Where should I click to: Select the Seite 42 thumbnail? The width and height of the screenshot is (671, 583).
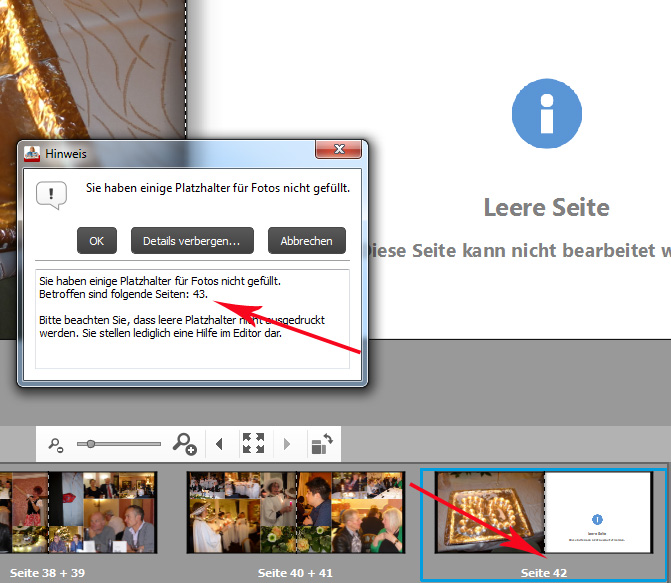543,512
